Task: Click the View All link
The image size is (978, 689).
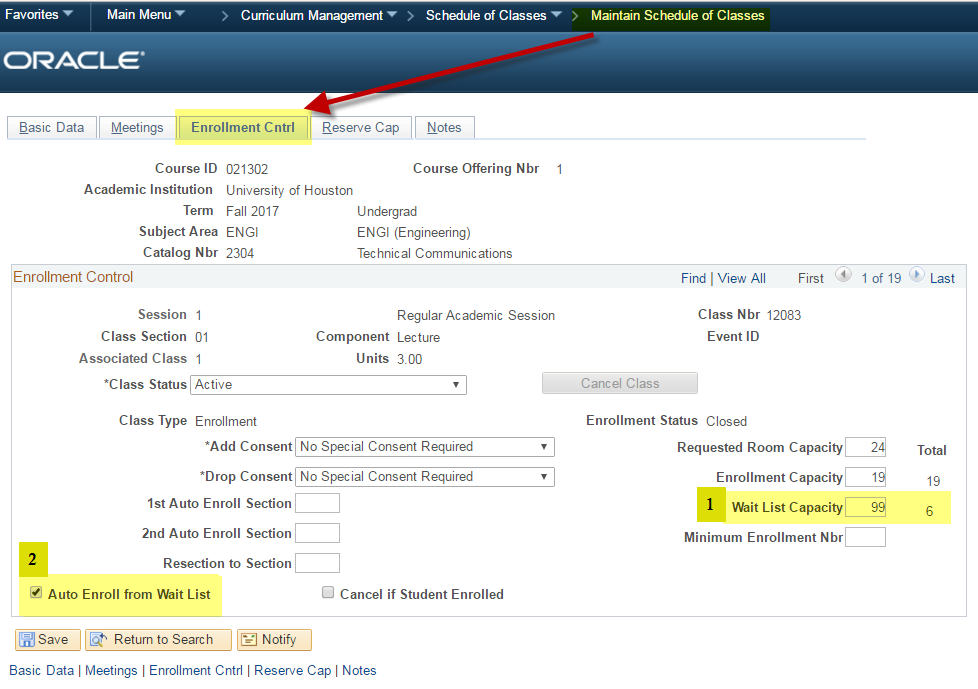Action: click(x=741, y=278)
